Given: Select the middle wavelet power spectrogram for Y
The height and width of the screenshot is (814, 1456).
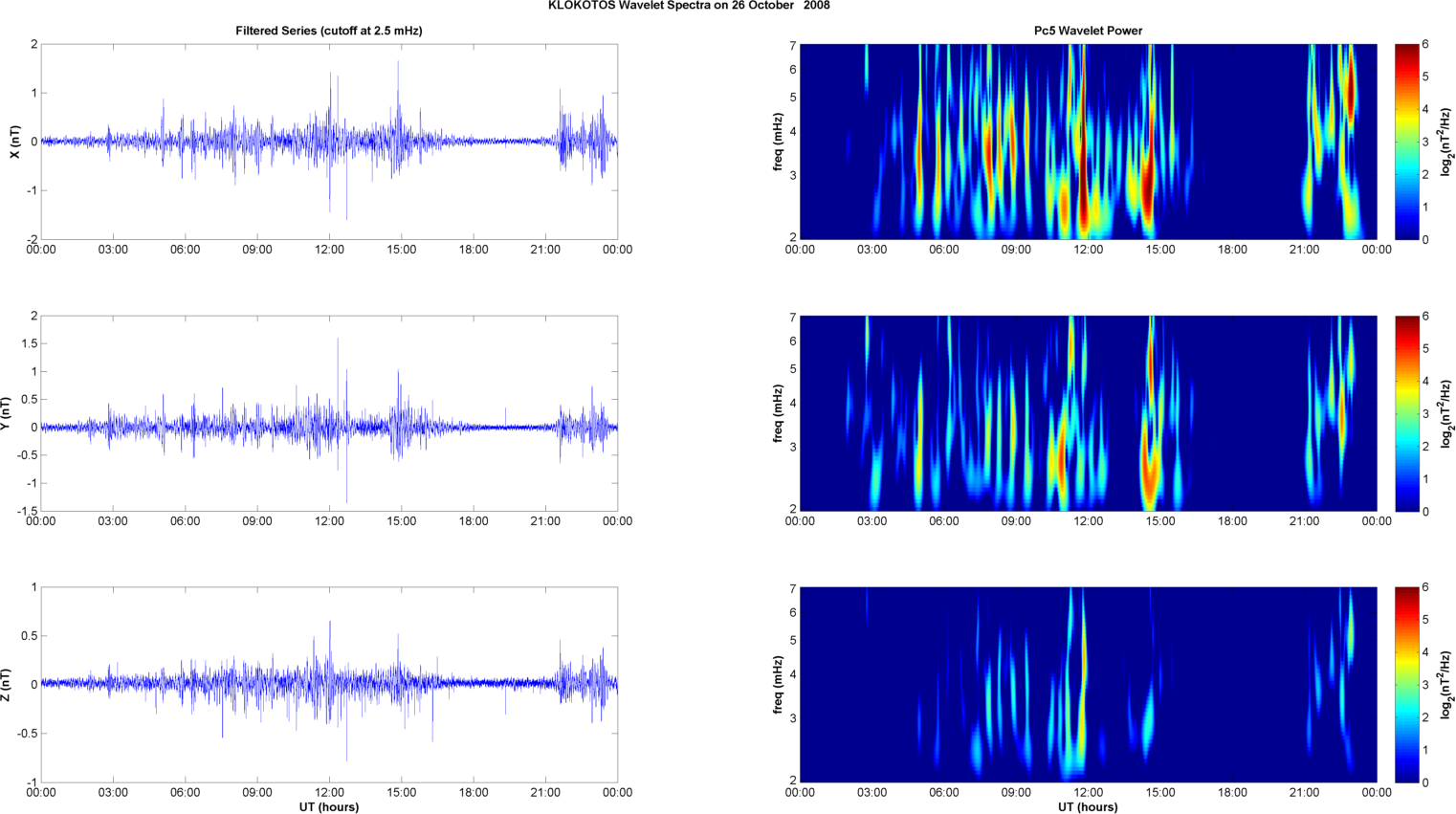Looking at the screenshot, I should (x=1088, y=413).
